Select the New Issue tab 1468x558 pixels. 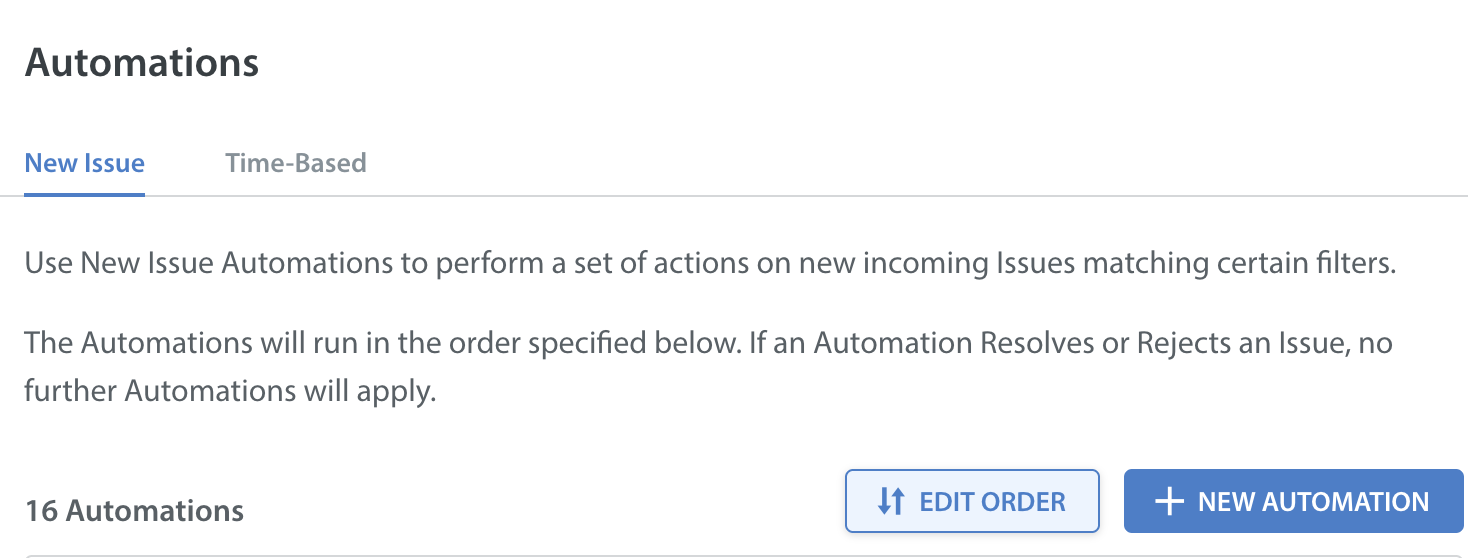tap(85, 163)
